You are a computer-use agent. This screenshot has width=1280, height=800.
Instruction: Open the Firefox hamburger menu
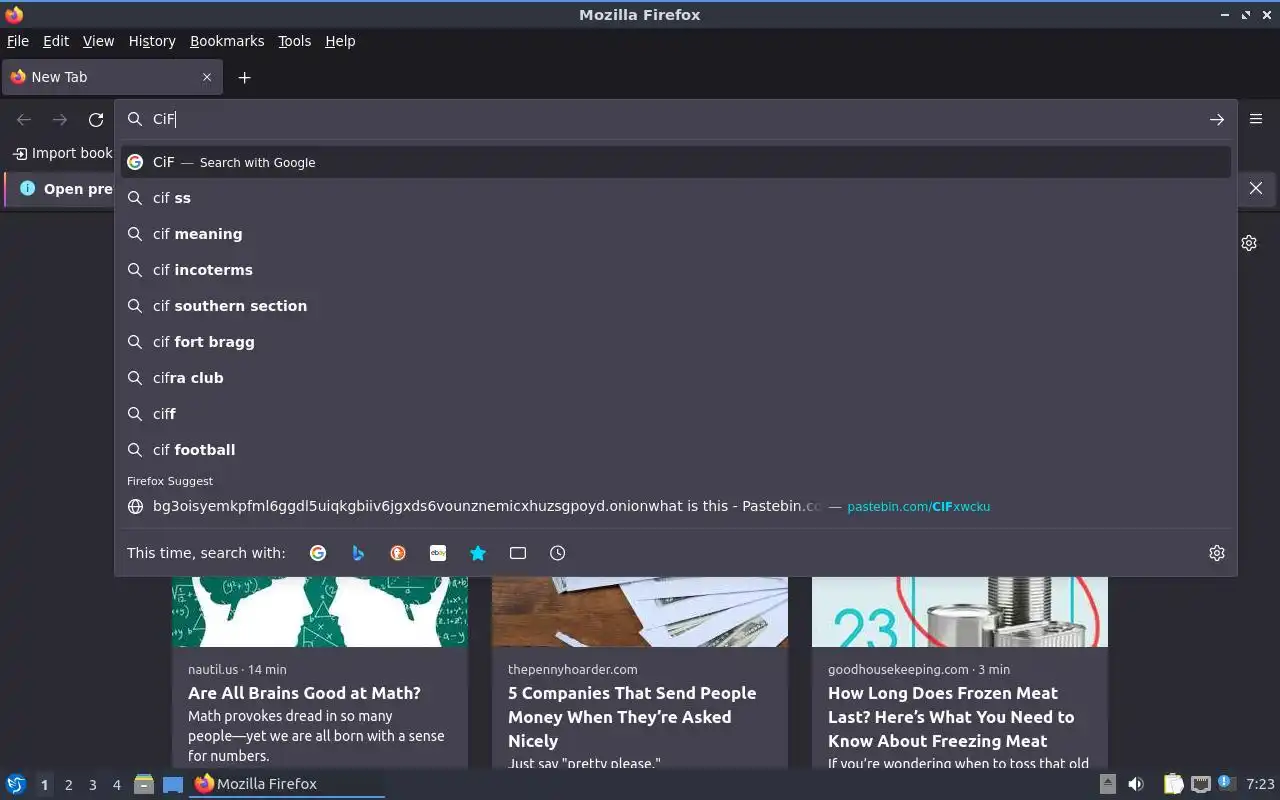coord(1256,119)
